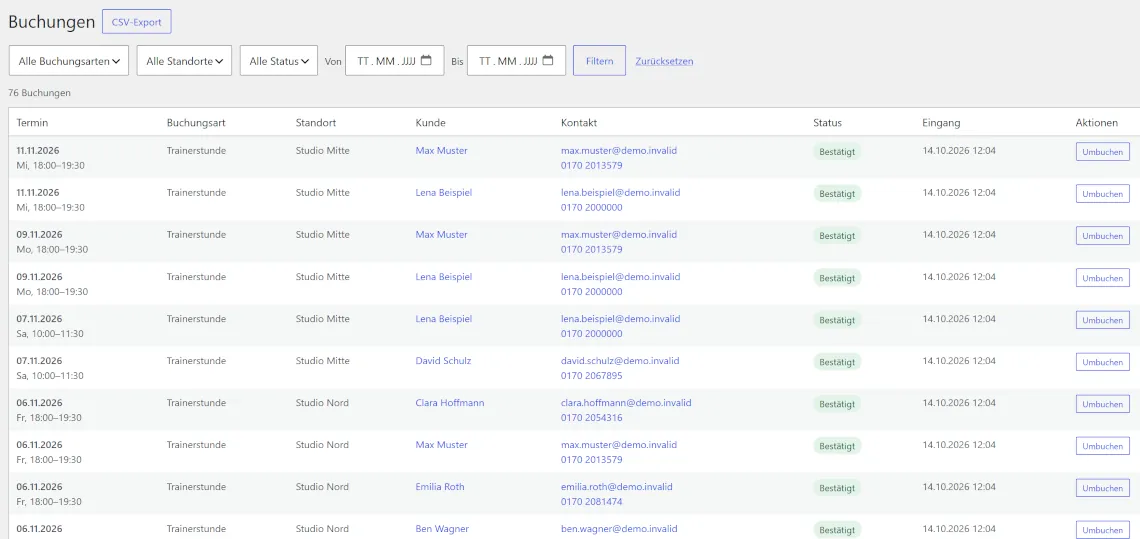Click the CSV-Export button
The height and width of the screenshot is (539, 1140).
pyautogui.click(x=137, y=22)
